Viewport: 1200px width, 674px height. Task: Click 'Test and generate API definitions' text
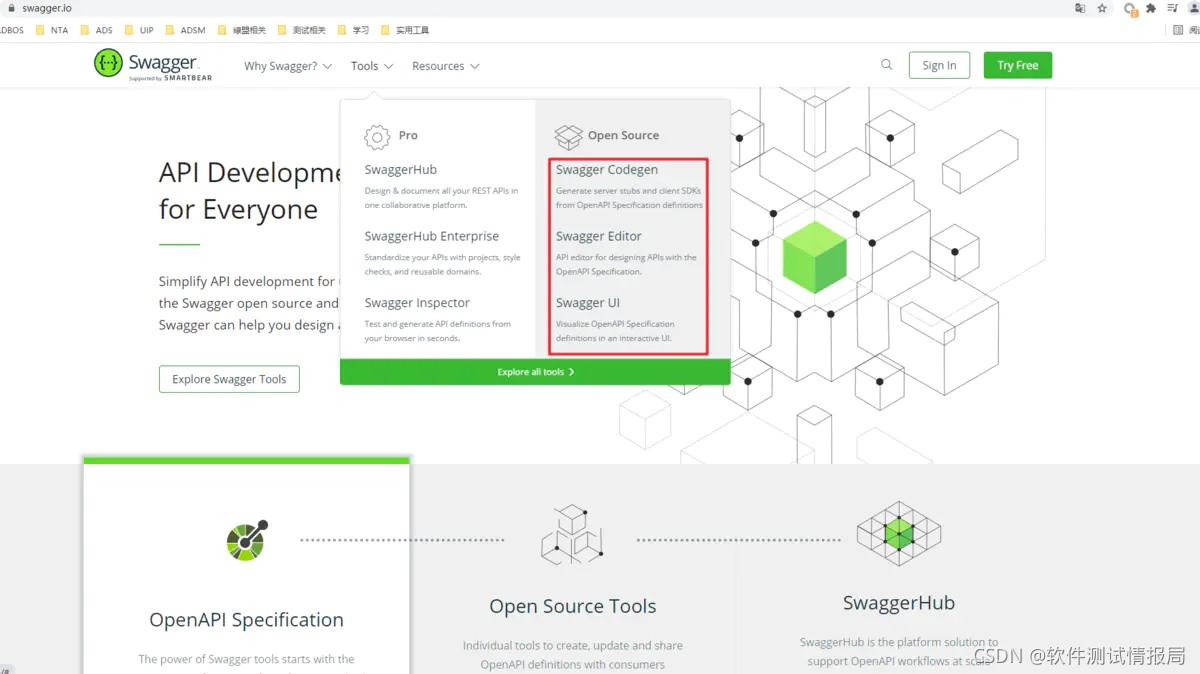click(x=437, y=331)
